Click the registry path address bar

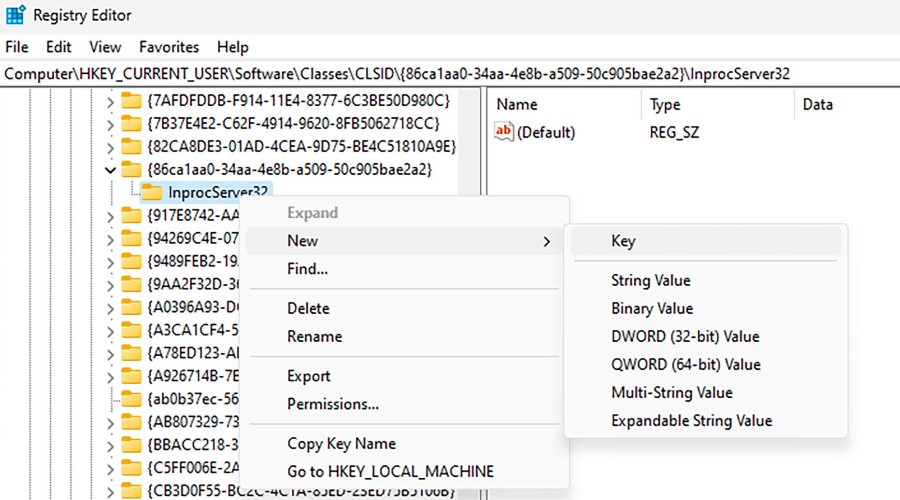coord(450,73)
